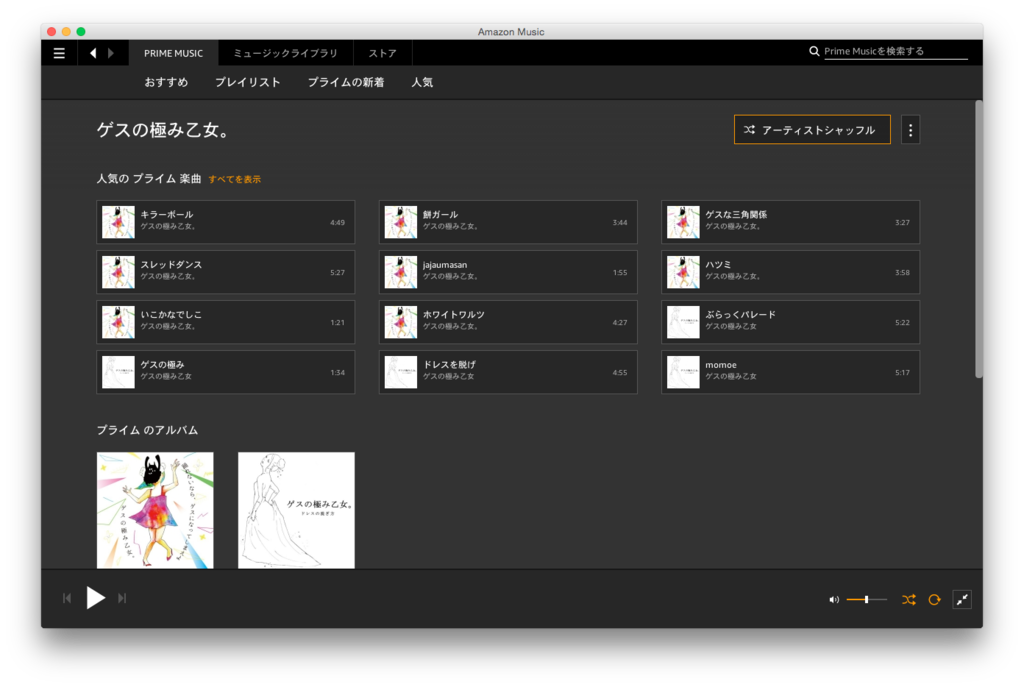Focus the Prime Music search field

point(895,51)
